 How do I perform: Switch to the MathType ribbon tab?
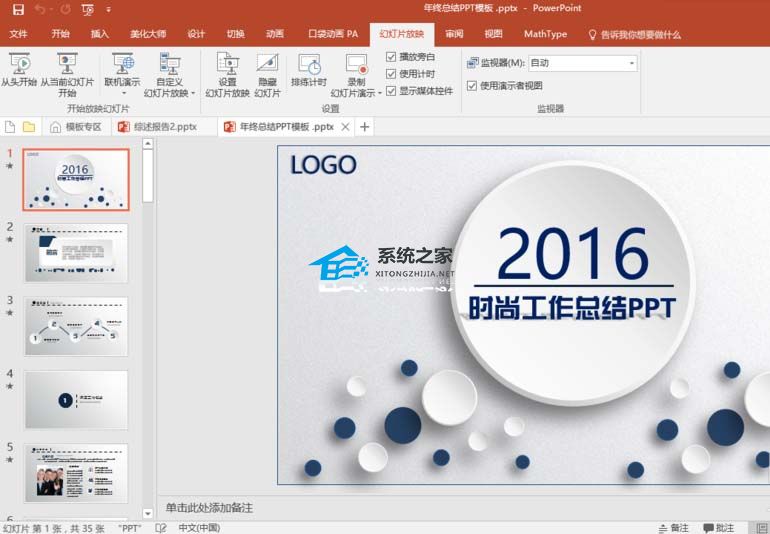[x=545, y=34]
